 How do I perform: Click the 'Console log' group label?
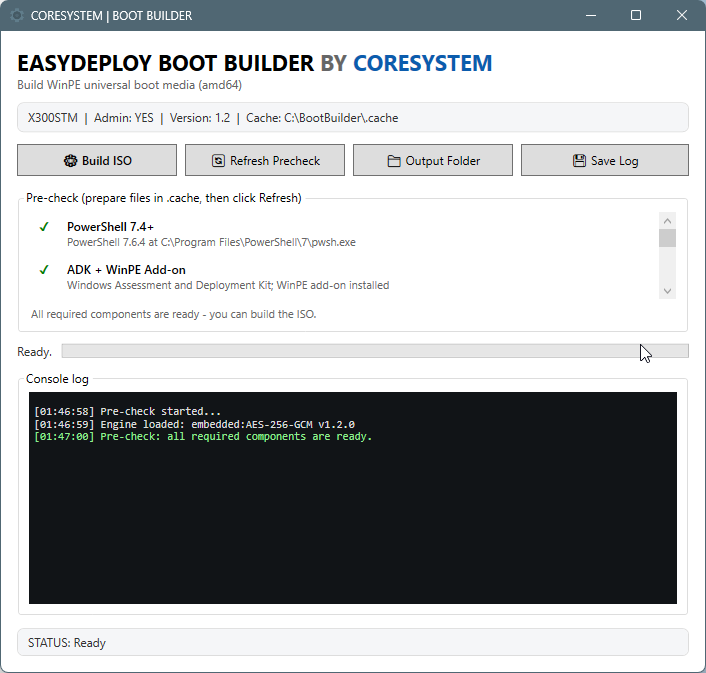57,379
